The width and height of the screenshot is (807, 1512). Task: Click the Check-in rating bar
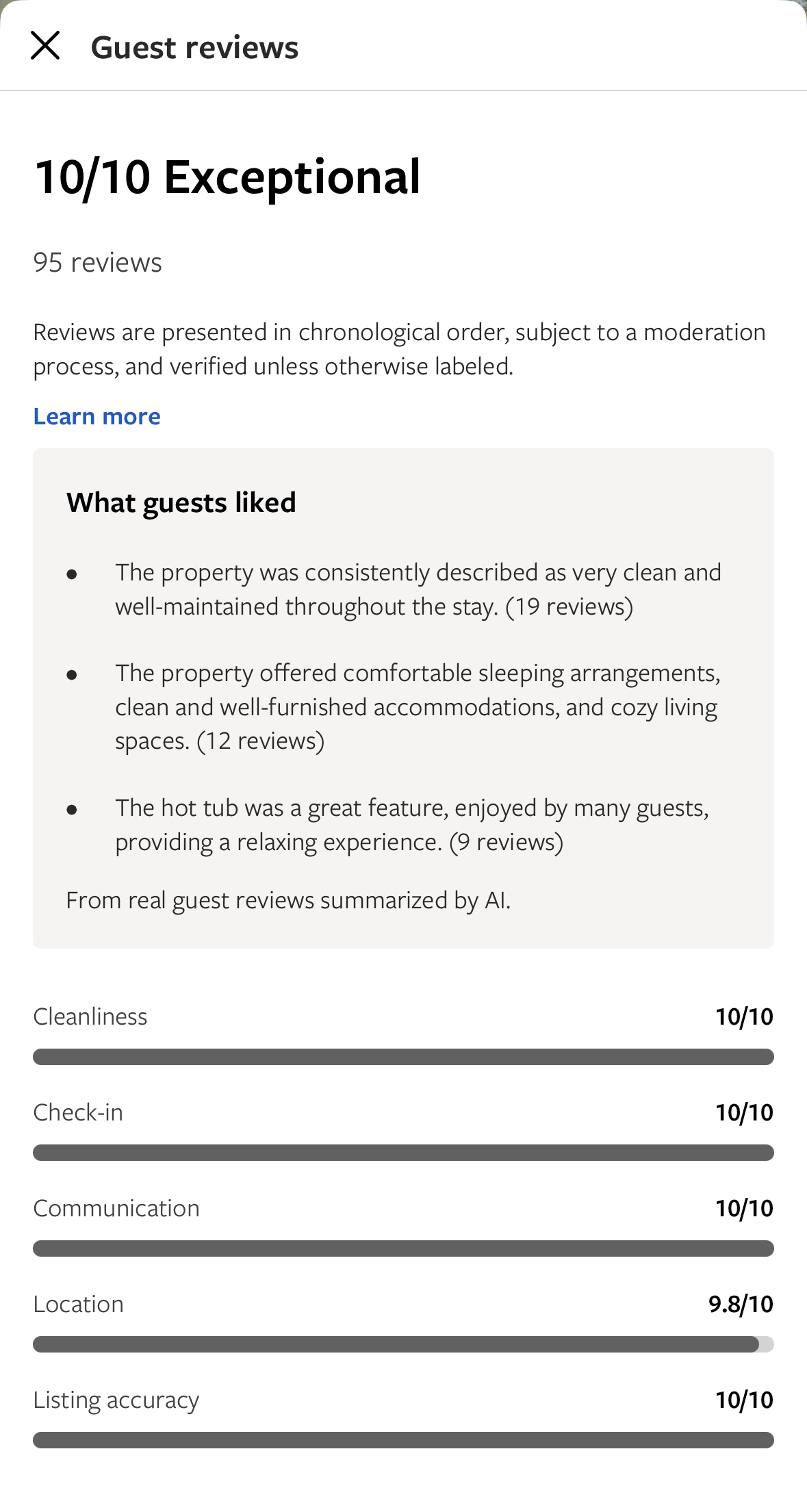[403, 1153]
